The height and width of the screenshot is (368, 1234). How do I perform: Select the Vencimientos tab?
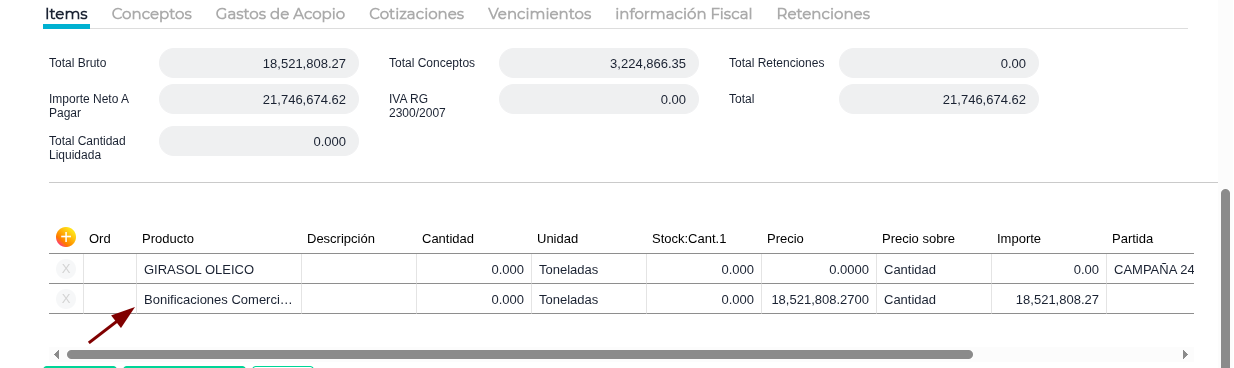tap(539, 14)
